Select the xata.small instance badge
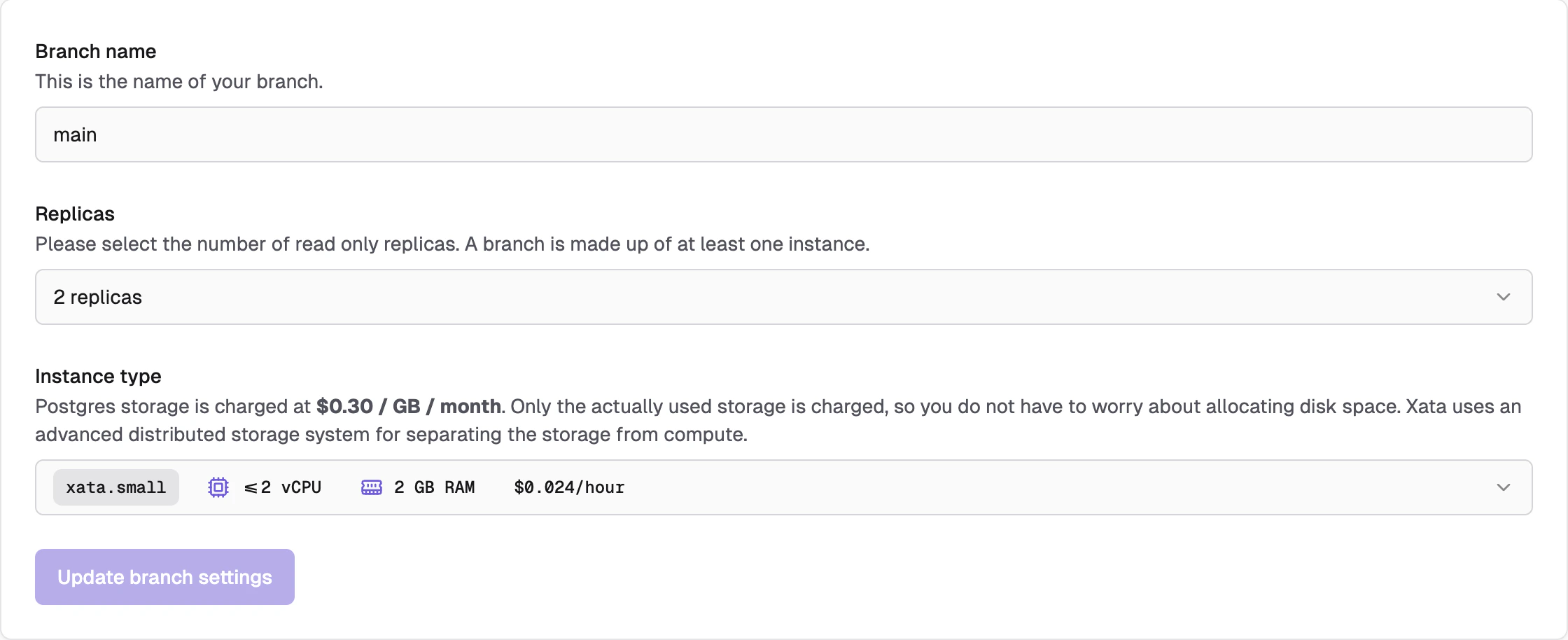Viewport: 1568px width, 640px height. point(115,487)
